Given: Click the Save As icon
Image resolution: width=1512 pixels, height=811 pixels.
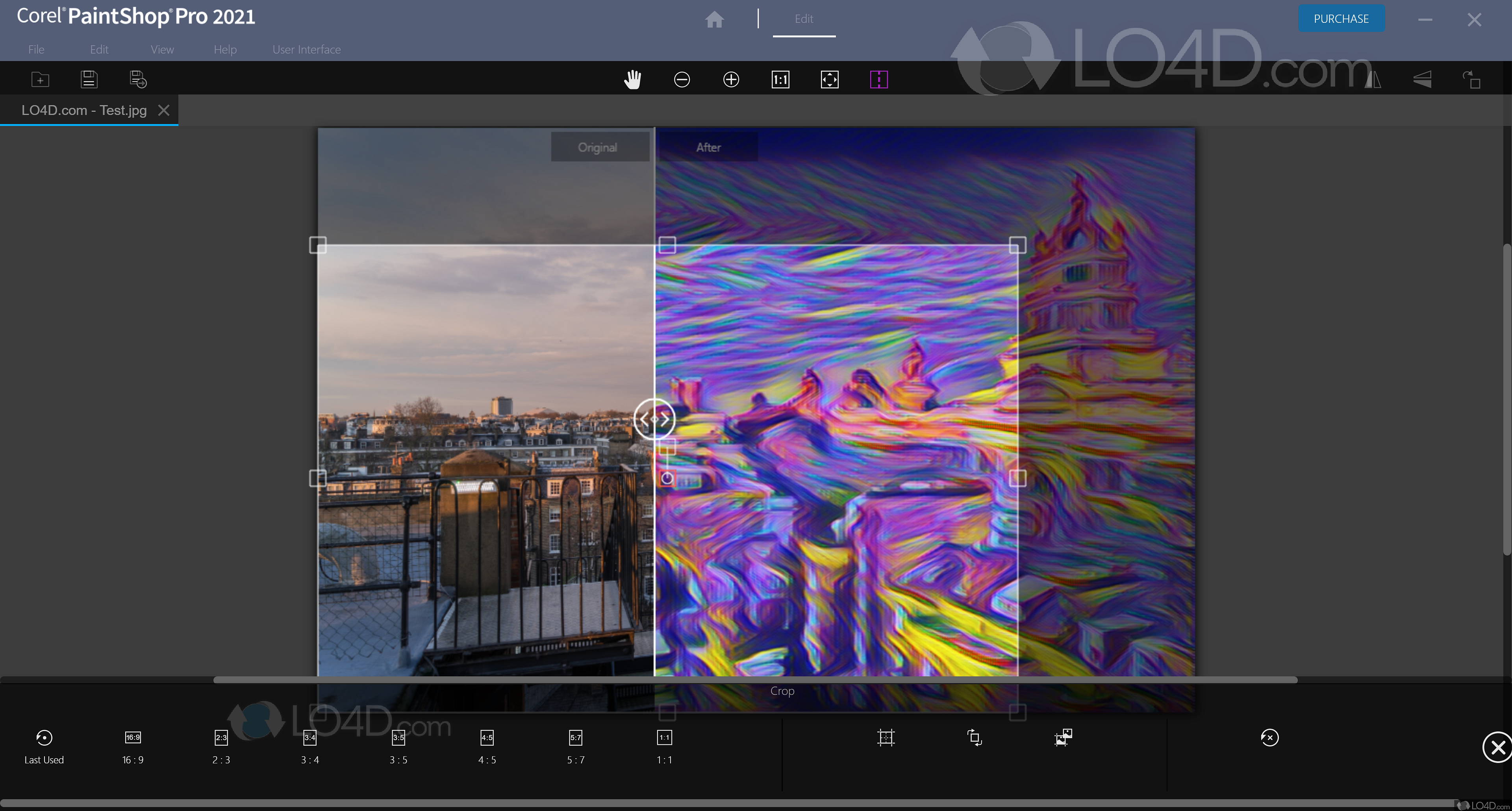Looking at the screenshot, I should pyautogui.click(x=138, y=79).
